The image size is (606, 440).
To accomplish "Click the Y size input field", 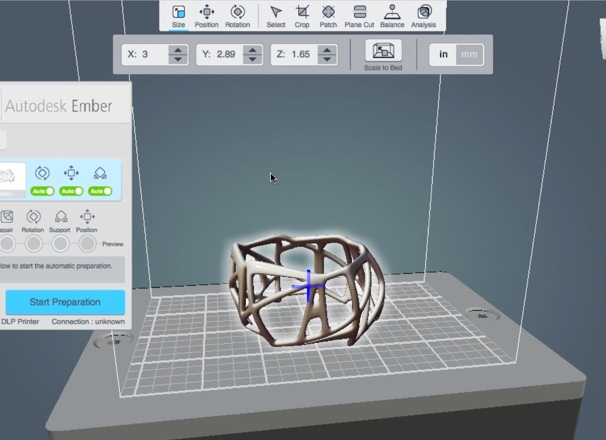I will 220,54.
